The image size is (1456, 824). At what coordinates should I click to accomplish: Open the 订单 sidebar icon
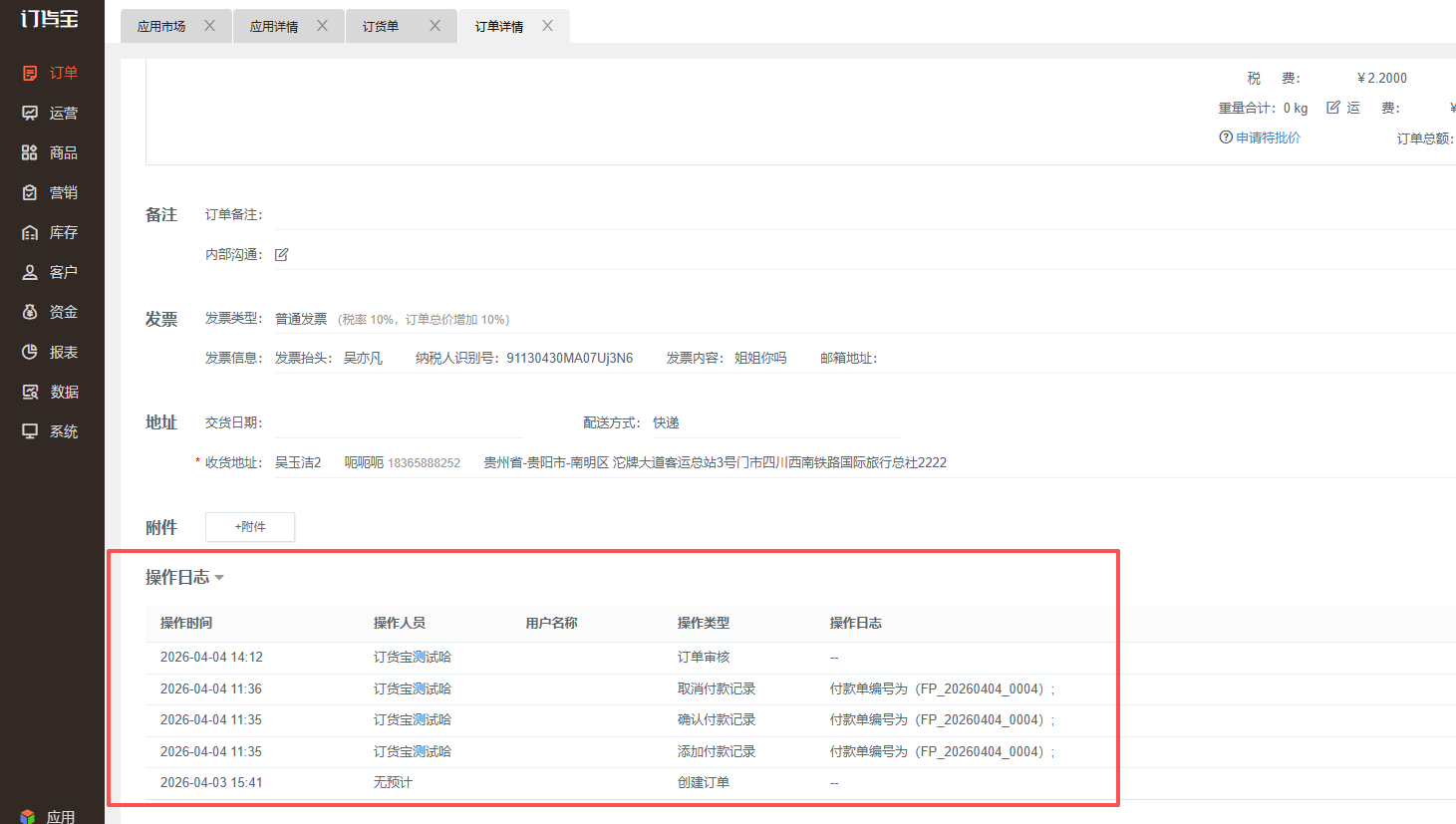(x=30, y=73)
